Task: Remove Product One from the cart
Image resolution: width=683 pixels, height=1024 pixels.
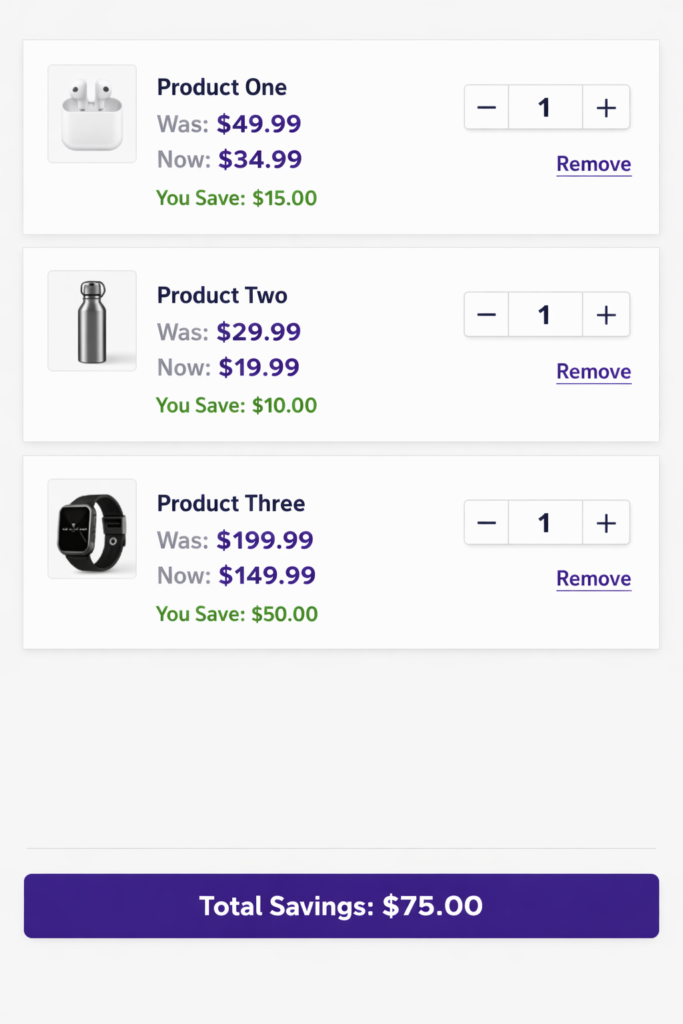Action: pyautogui.click(x=593, y=164)
